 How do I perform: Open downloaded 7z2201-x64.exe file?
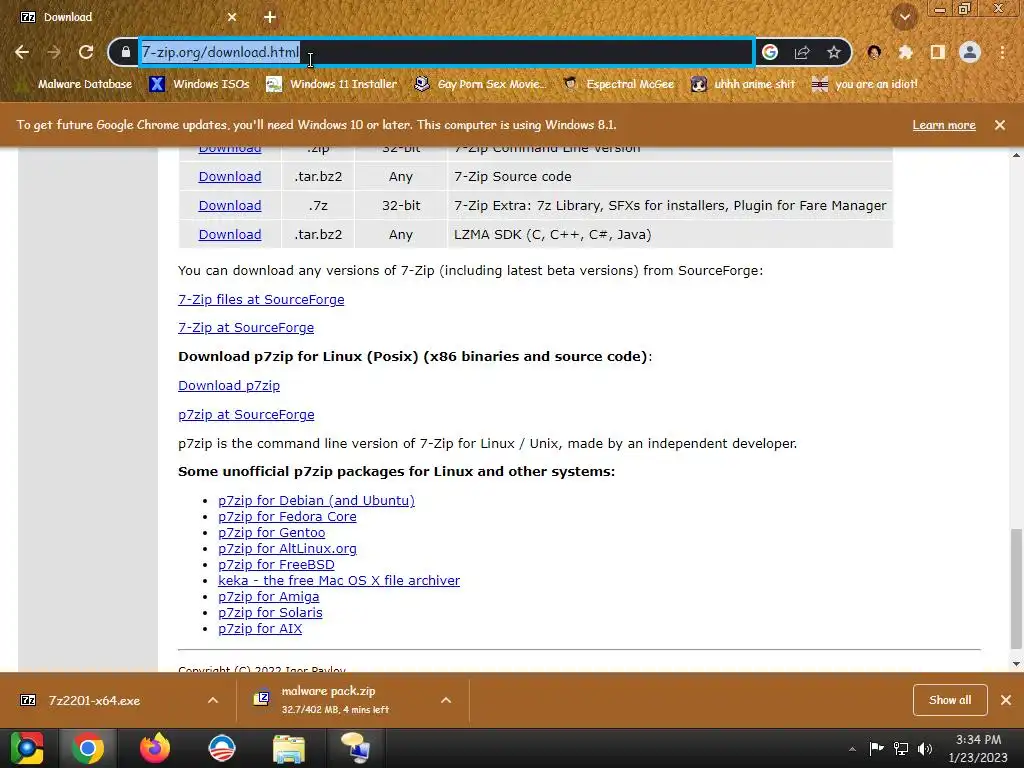coord(95,700)
